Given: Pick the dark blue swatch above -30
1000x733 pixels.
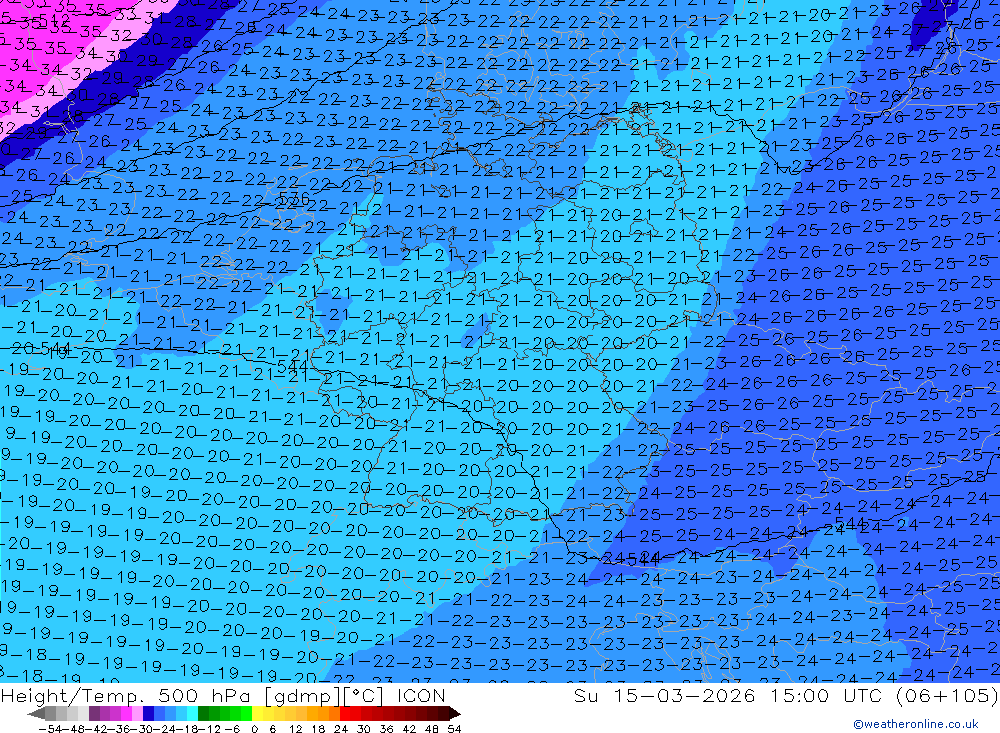Looking at the screenshot, I should [x=148, y=714].
